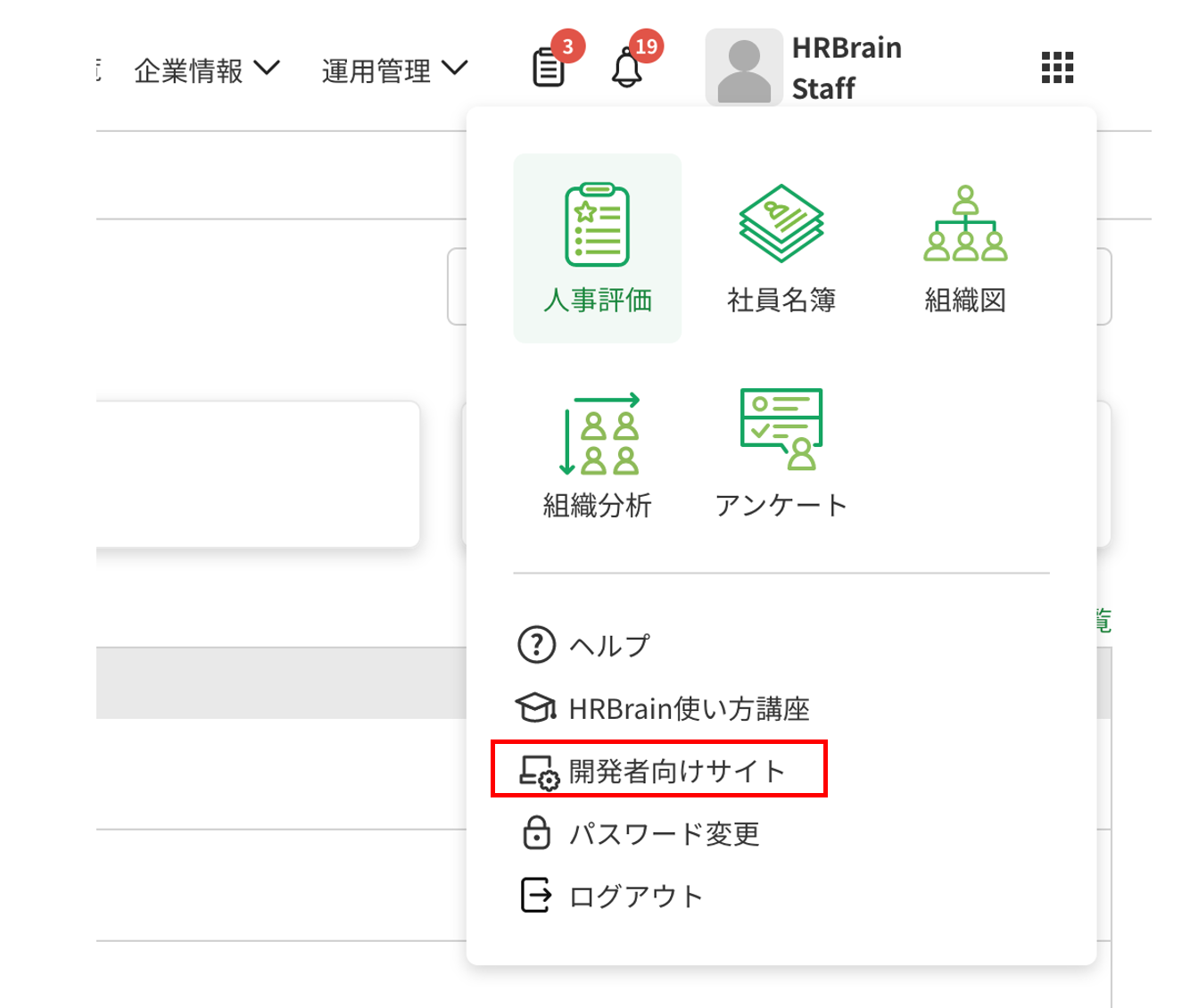Screen dimensions: 1190x1008
Task: Open the 人事評価 (HR evaluation) app icon
Action: pos(596,247)
